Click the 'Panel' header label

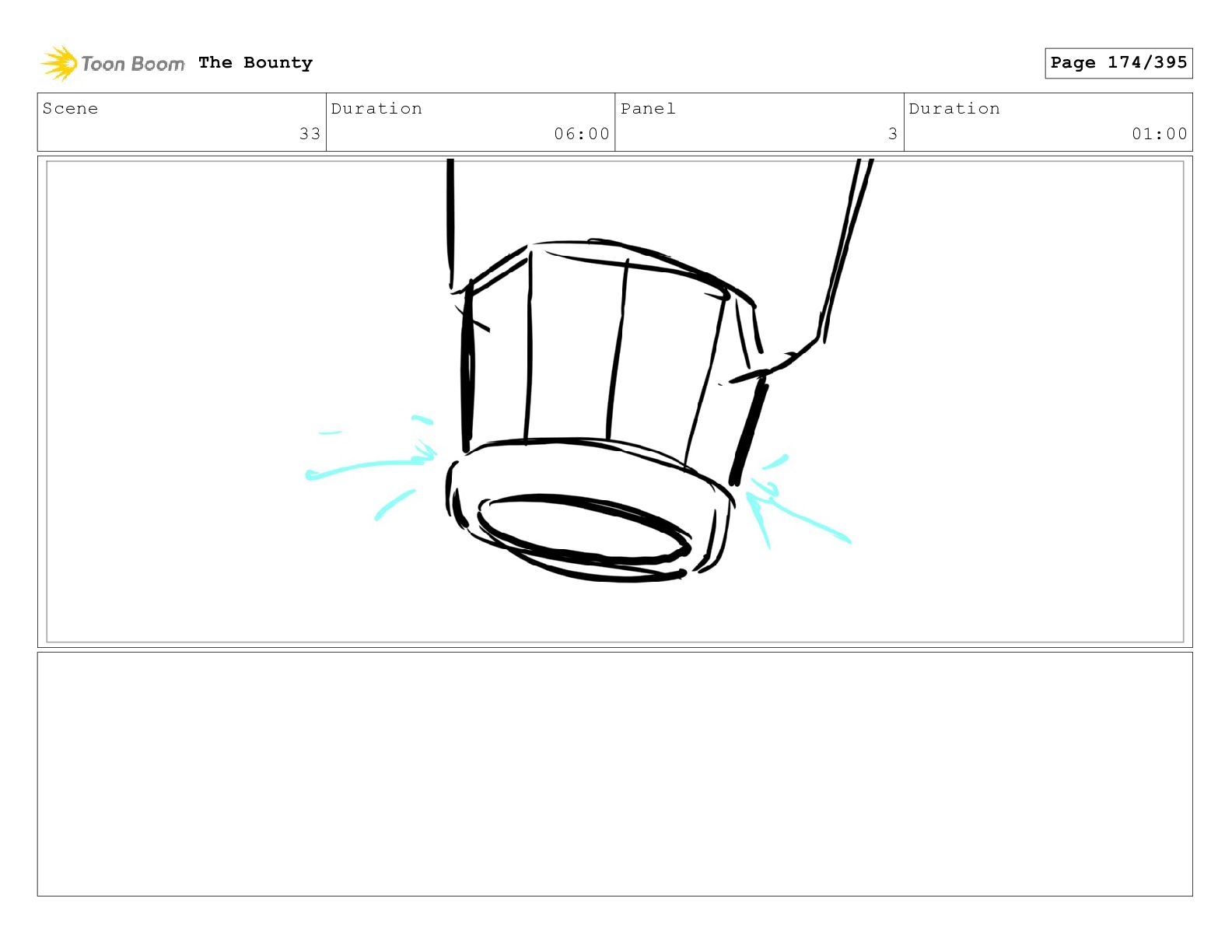(648, 108)
